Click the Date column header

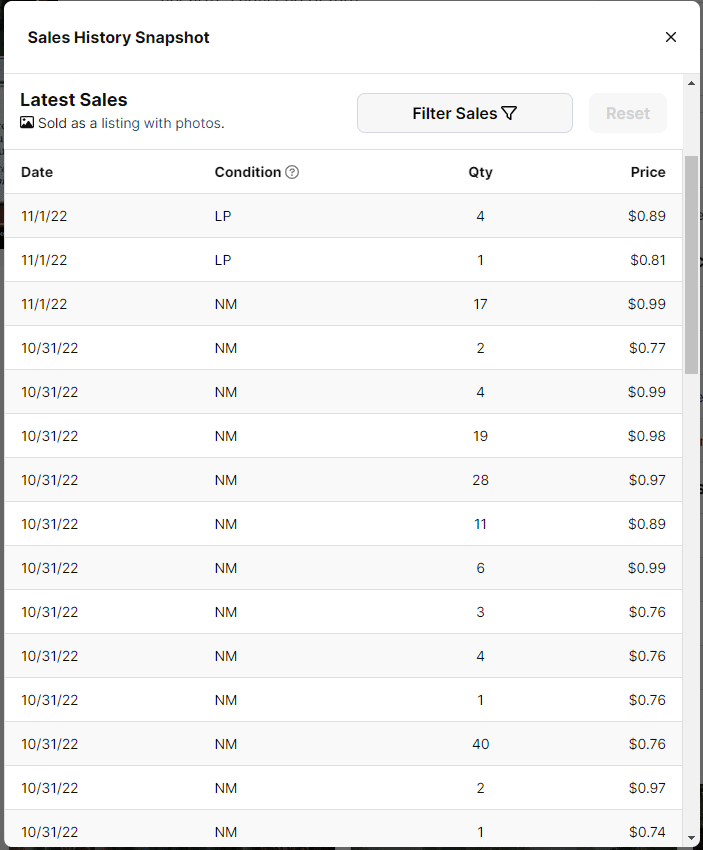pyautogui.click(x=37, y=172)
